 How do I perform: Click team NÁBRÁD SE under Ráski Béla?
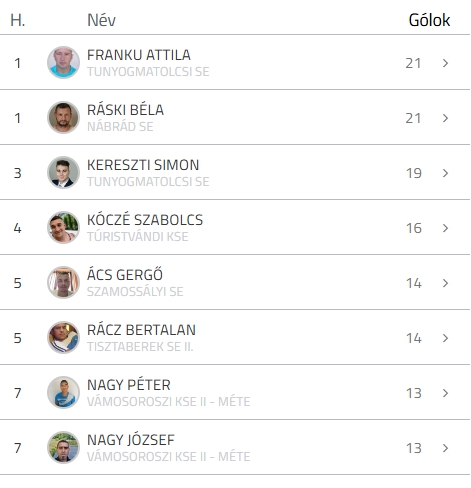point(120,127)
